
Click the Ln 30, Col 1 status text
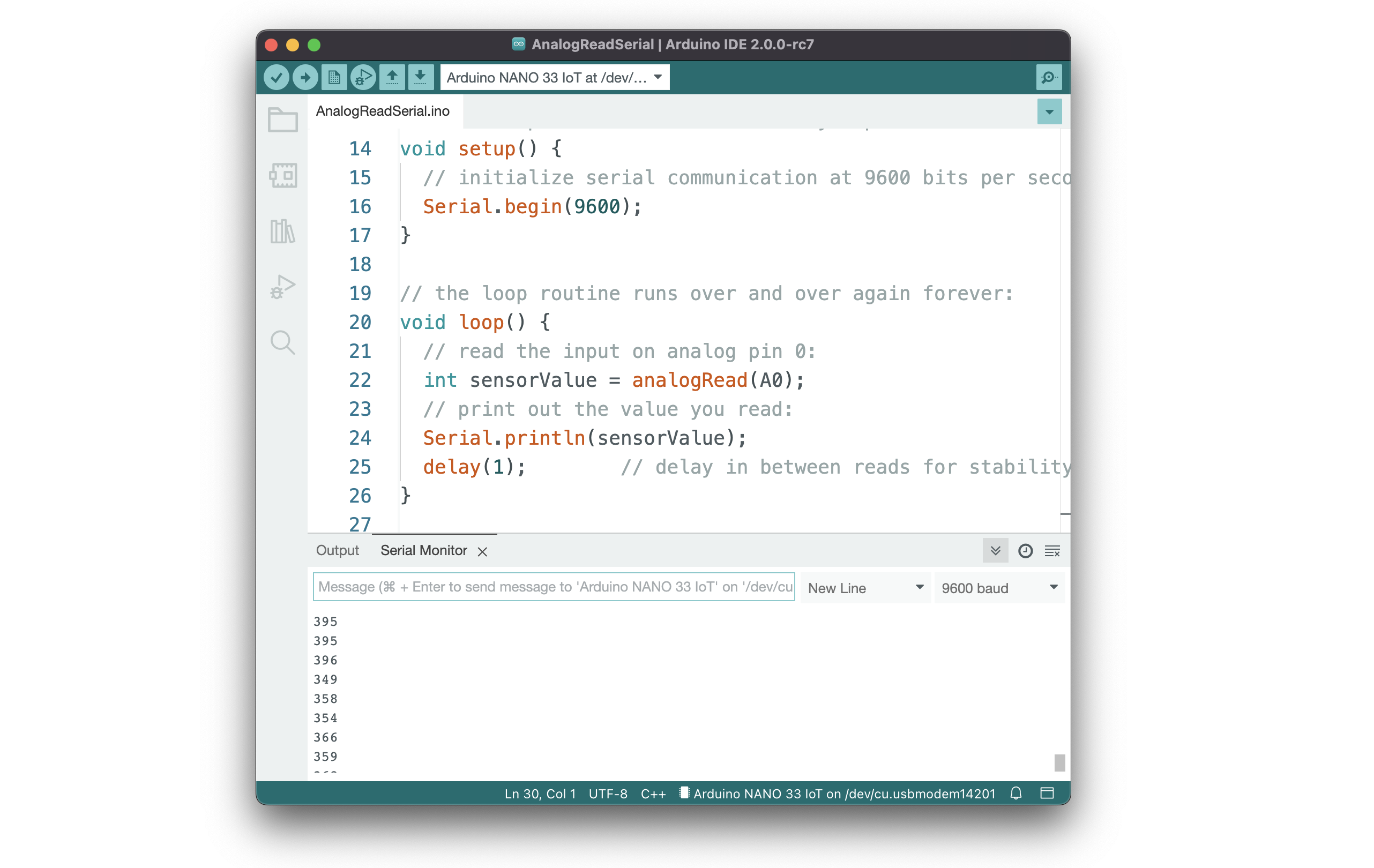540,793
